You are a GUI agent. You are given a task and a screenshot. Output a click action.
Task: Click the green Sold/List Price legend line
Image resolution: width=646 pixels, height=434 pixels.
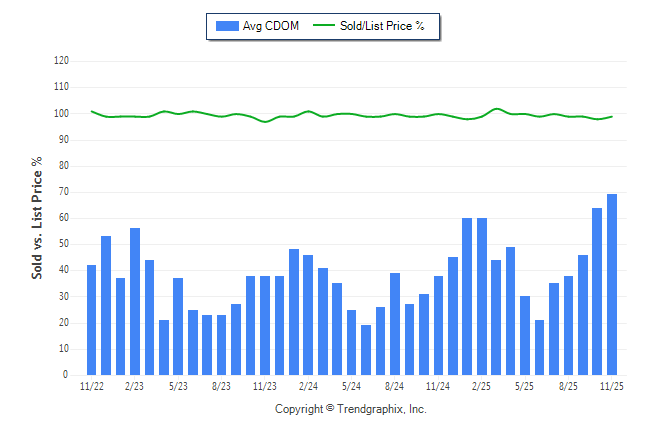(323, 26)
